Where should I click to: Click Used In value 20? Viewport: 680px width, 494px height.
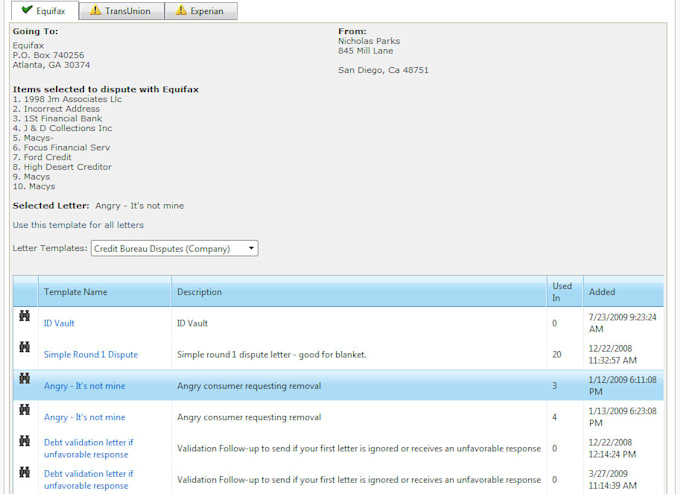point(557,354)
